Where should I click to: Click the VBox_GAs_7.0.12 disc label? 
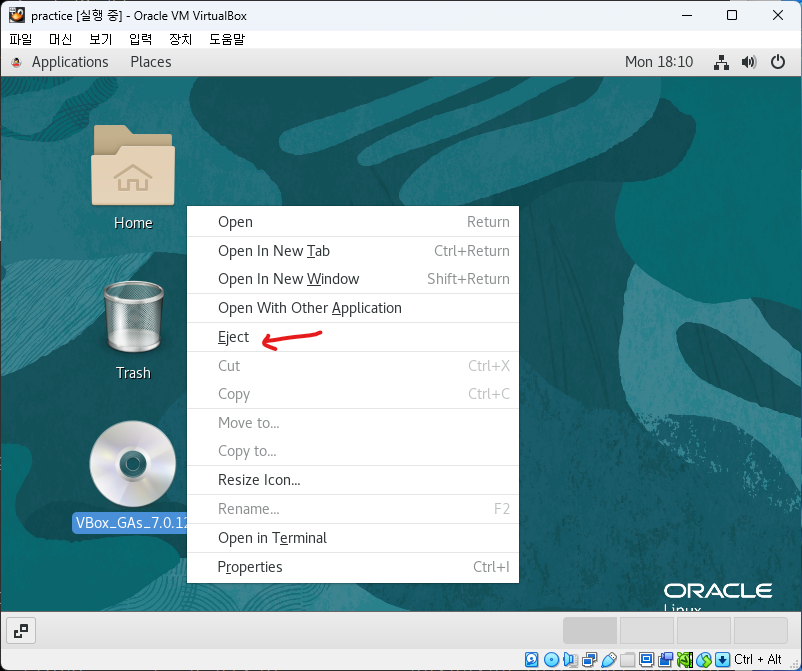(130, 523)
